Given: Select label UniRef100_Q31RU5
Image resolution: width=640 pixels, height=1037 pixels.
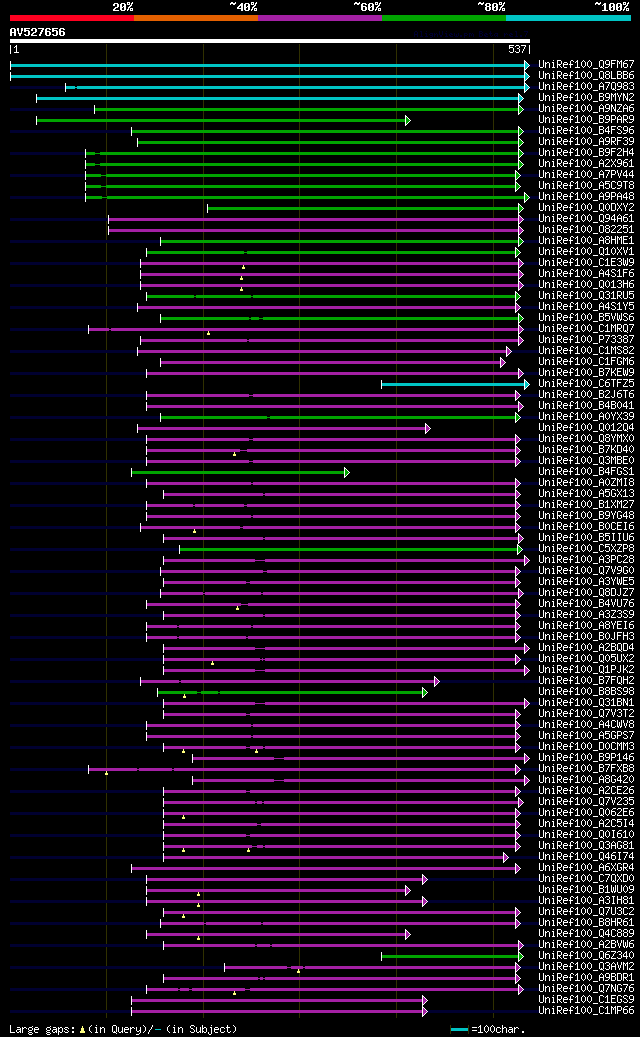Looking at the screenshot, I should (x=586, y=296).
